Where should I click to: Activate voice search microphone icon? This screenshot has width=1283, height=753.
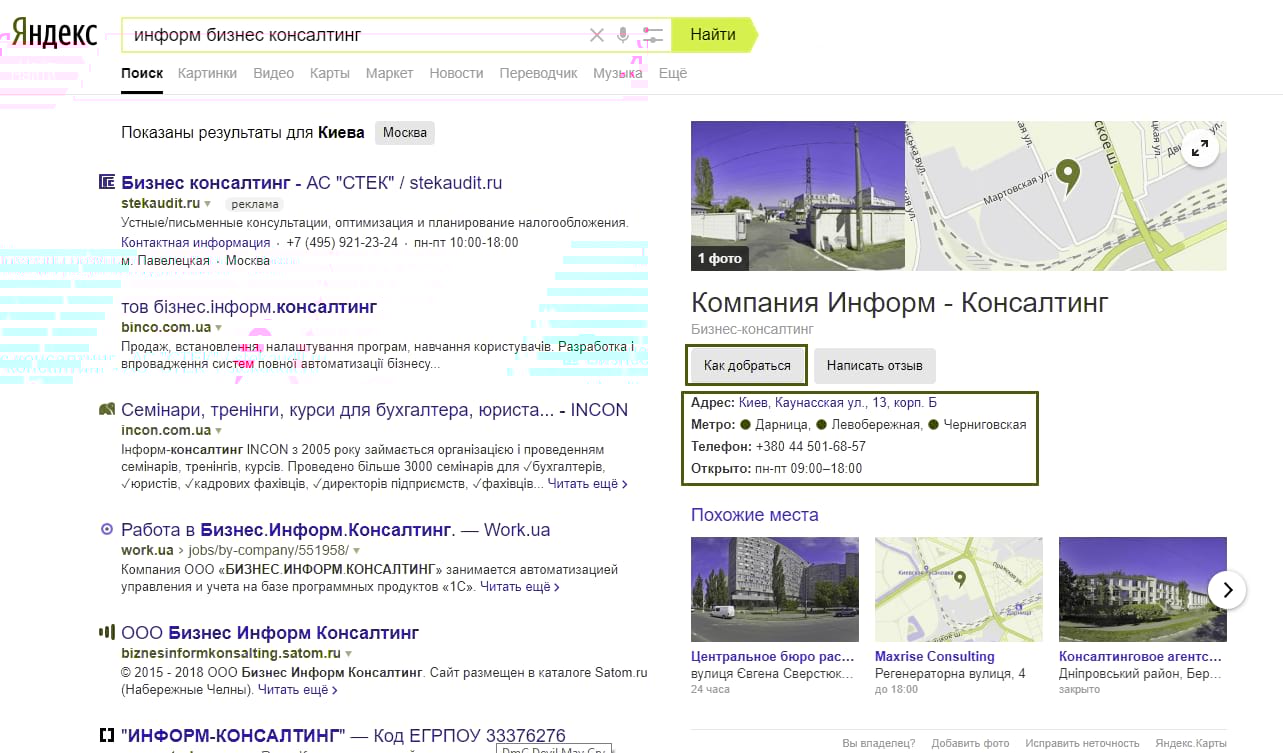tap(623, 35)
